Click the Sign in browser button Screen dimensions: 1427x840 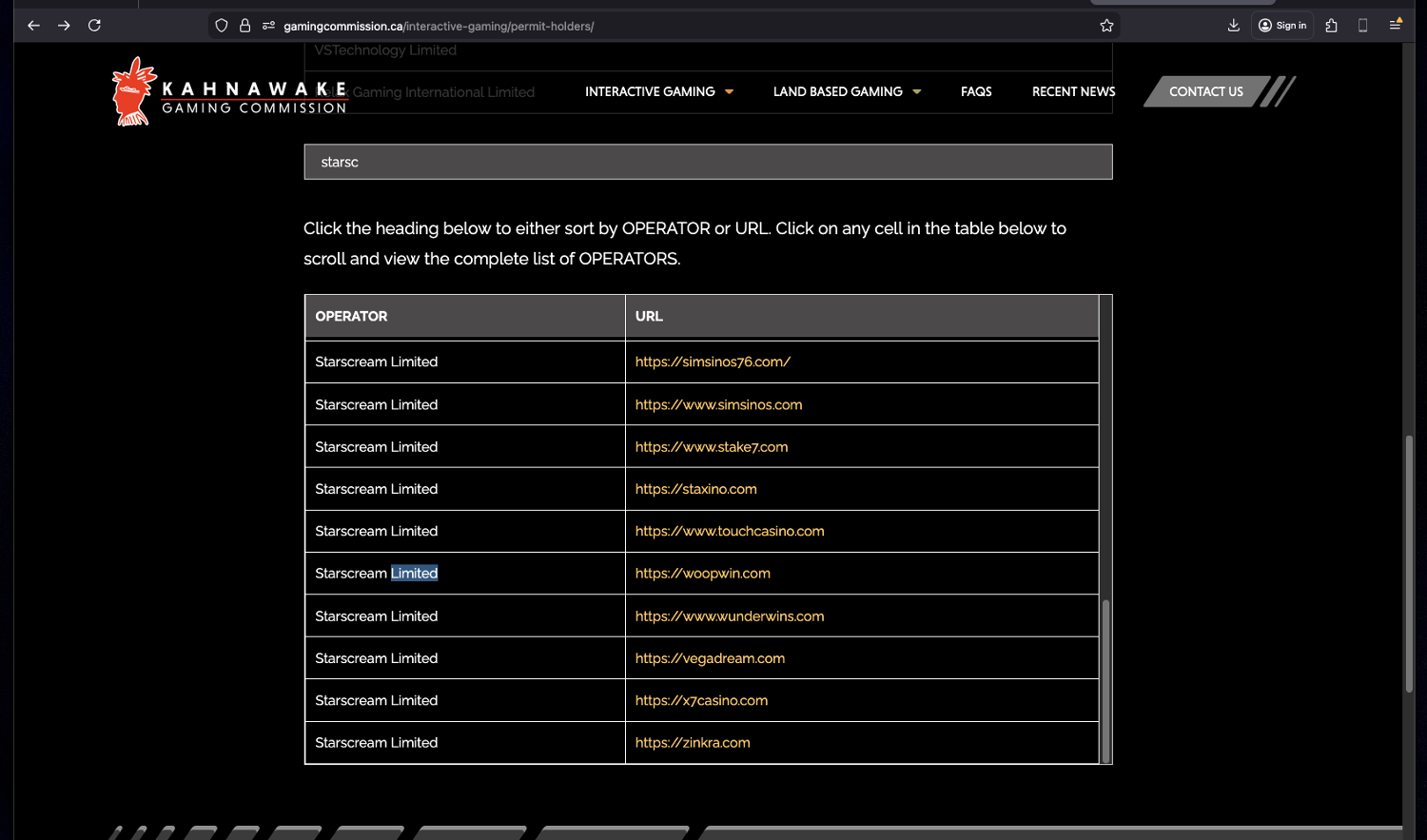pos(1282,26)
